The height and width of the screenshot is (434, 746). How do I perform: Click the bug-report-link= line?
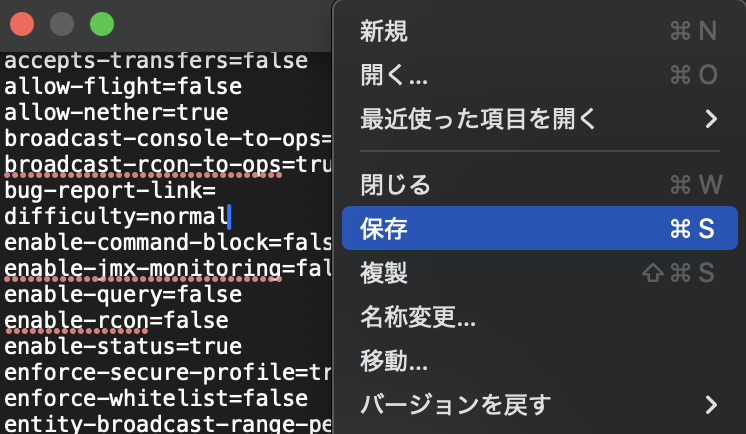[110, 191]
